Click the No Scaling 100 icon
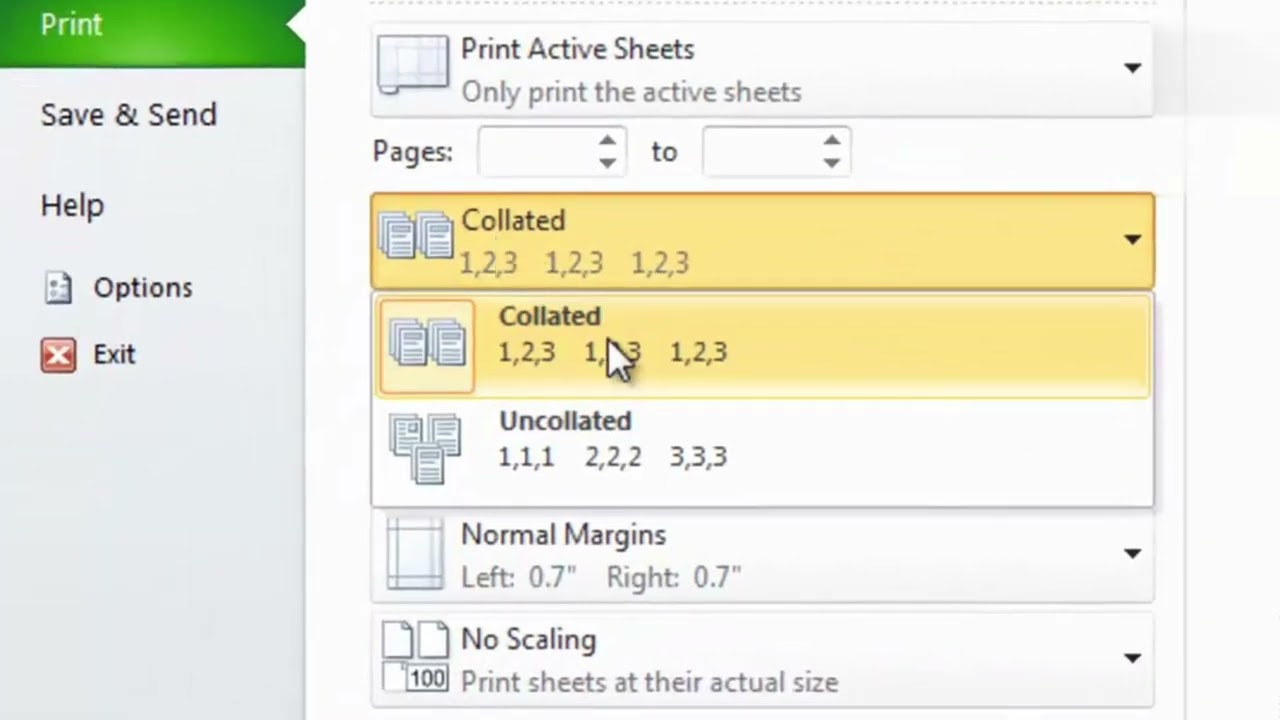Image resolution: width=1280 pixels, height=720 pixels. (x=415, y=657)
